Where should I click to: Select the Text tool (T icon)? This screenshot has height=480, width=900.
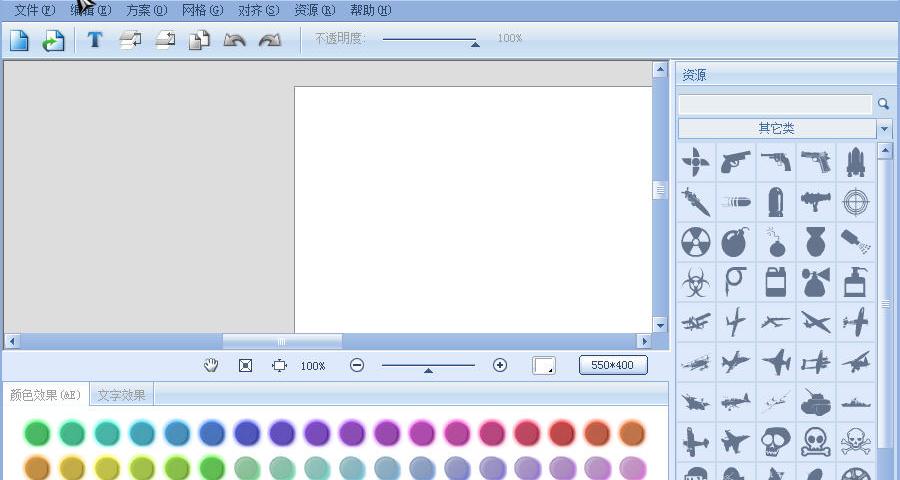pos(94,40)
